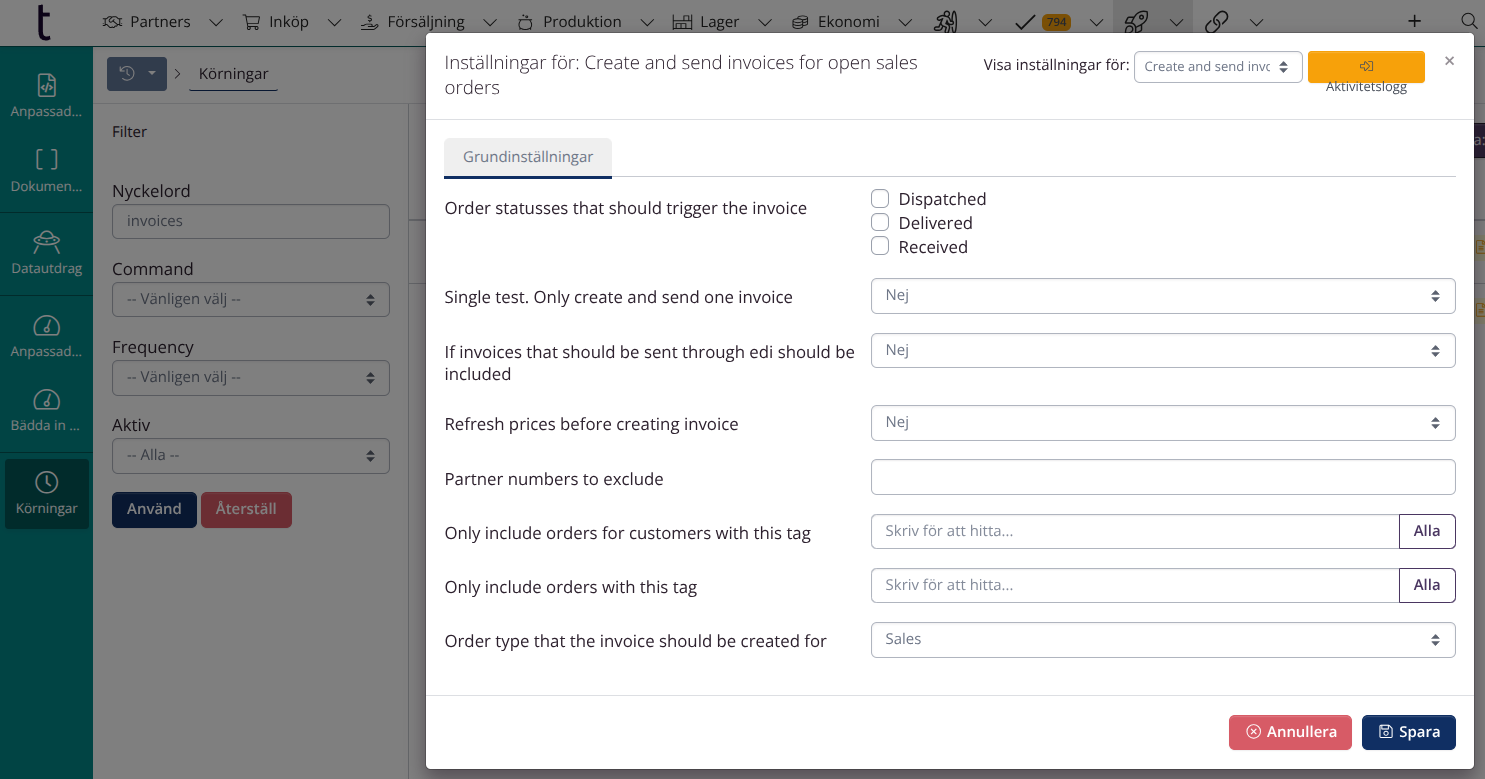The image size is (1485, 779).
Task: Open Dokument section in sidebar
Action: click(x=46, y=171)
